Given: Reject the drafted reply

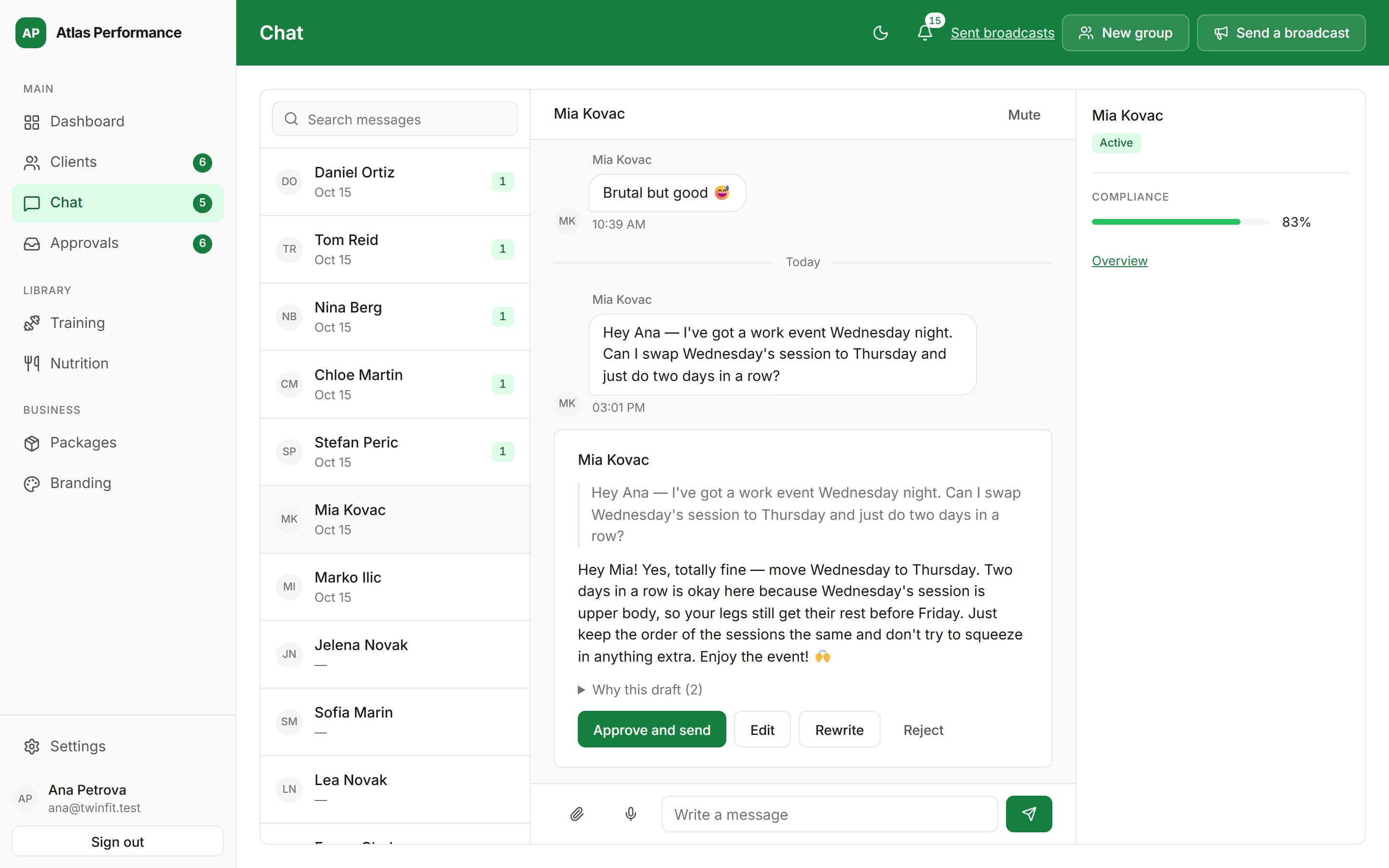Looking at the screenshot, I should (923, 730).
